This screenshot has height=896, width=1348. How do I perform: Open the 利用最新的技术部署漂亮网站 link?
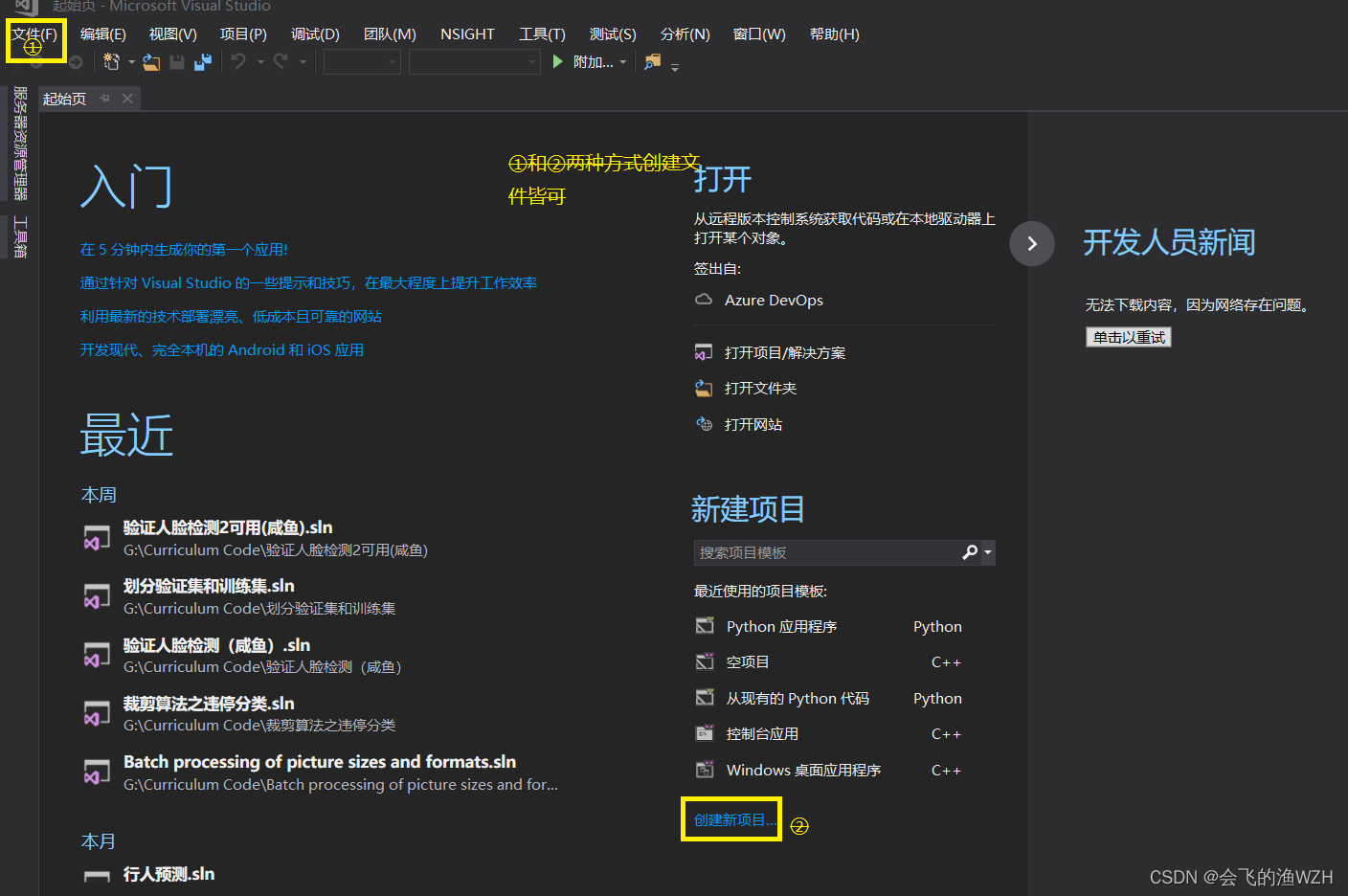231,317
